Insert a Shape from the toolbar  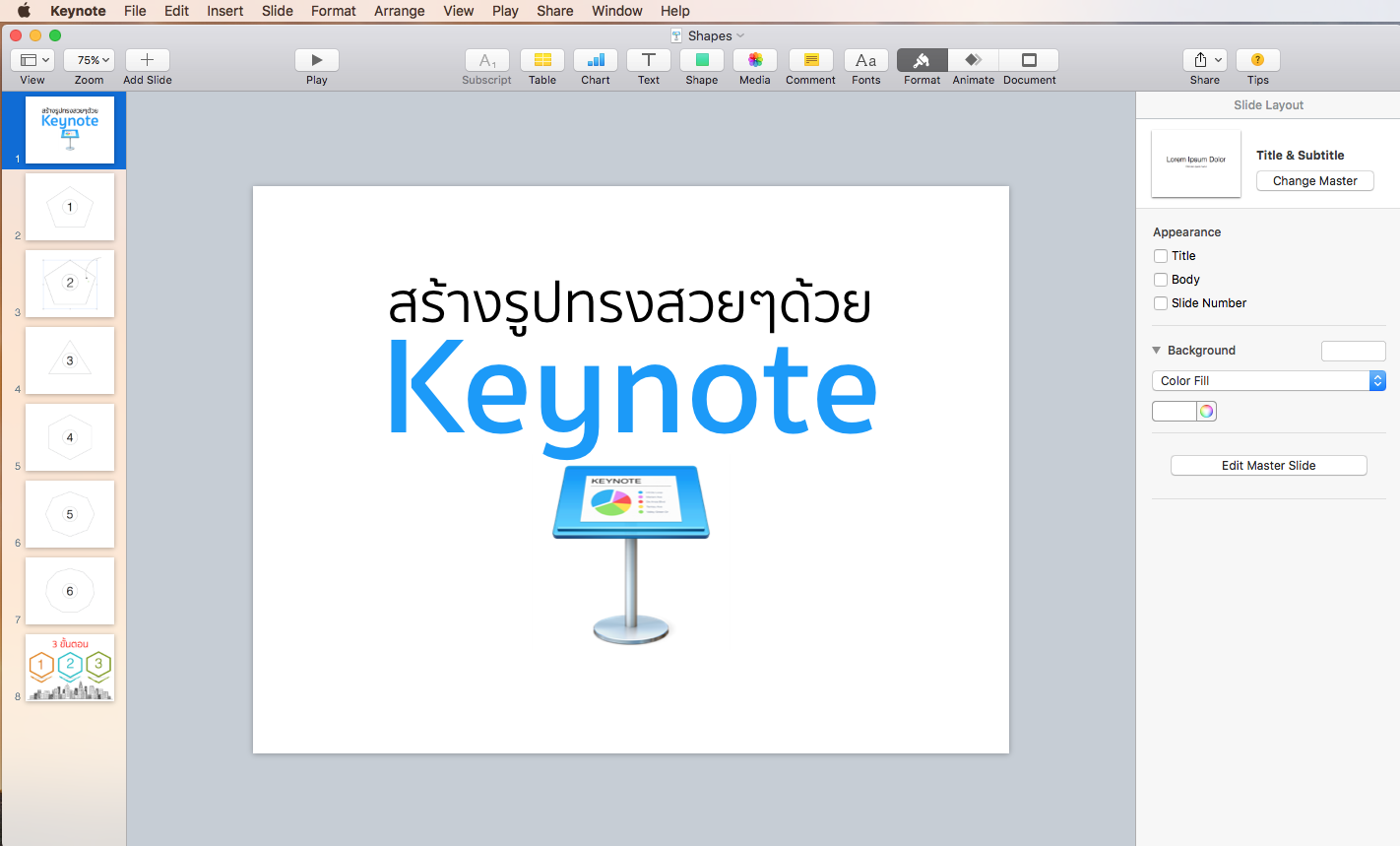coord(701,62)
